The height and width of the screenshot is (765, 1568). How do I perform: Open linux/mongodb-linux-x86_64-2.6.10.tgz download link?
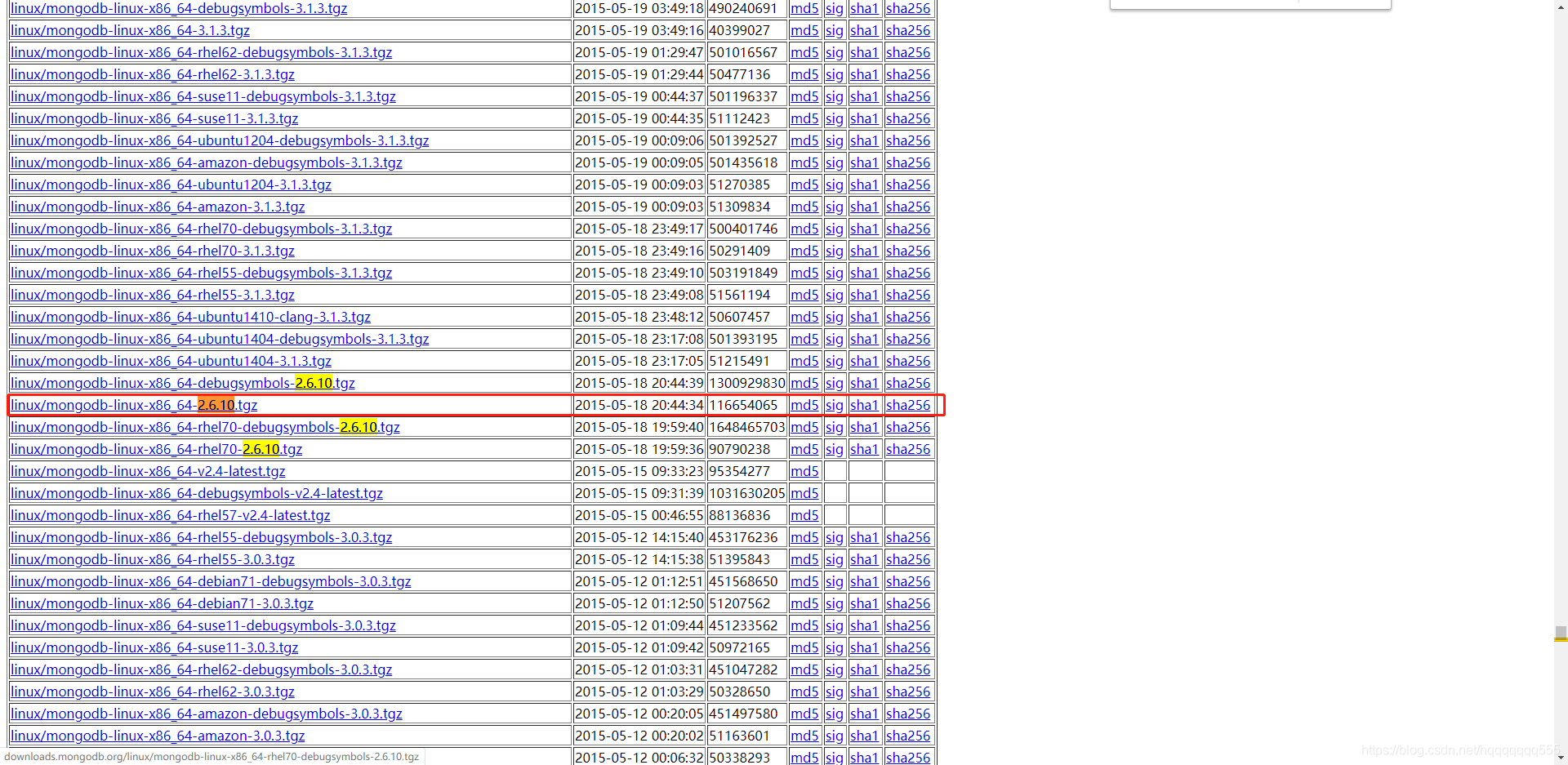click(x=134, y=405)
